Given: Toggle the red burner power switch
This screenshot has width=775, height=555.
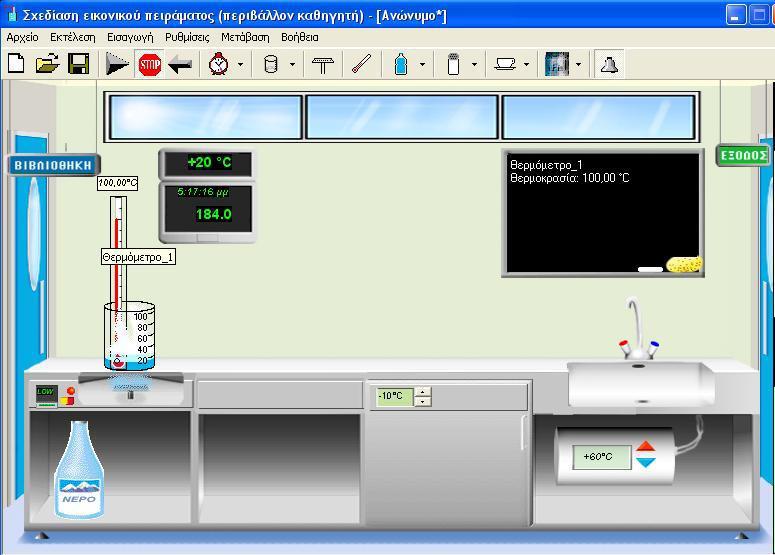Looking at the screenshot, I should pos(71,391).
